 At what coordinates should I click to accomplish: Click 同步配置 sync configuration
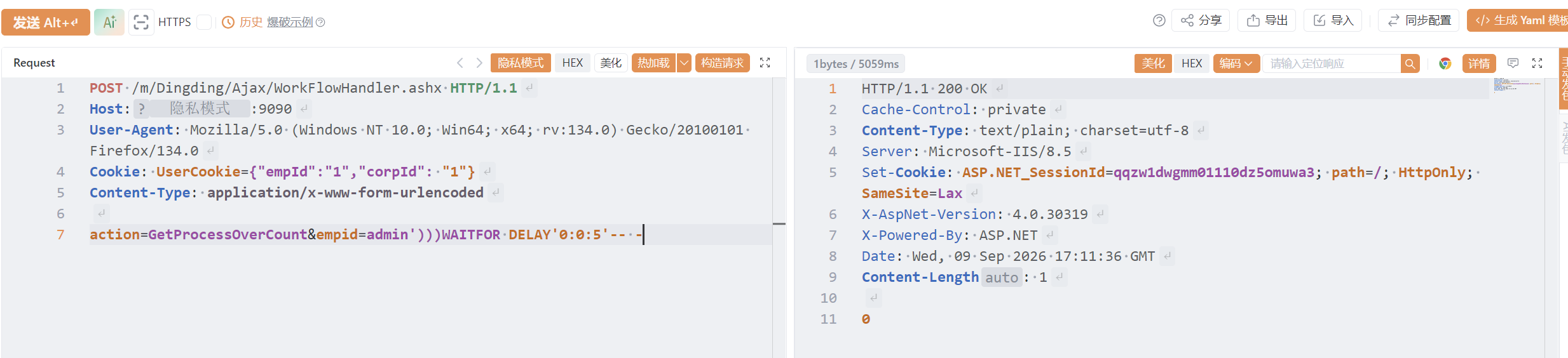click(x=1419, y=20)
